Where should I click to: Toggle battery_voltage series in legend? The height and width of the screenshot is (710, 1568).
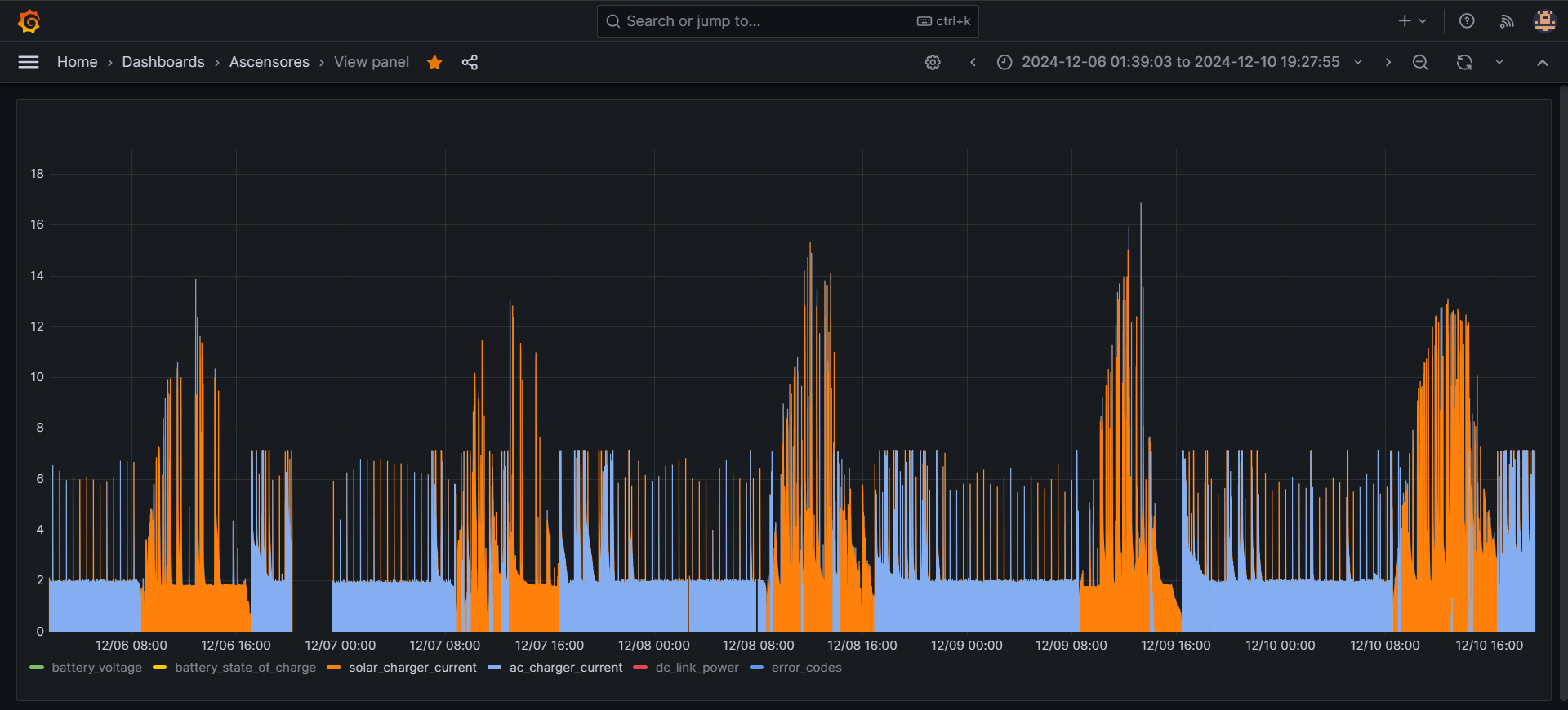coord(96,668)
